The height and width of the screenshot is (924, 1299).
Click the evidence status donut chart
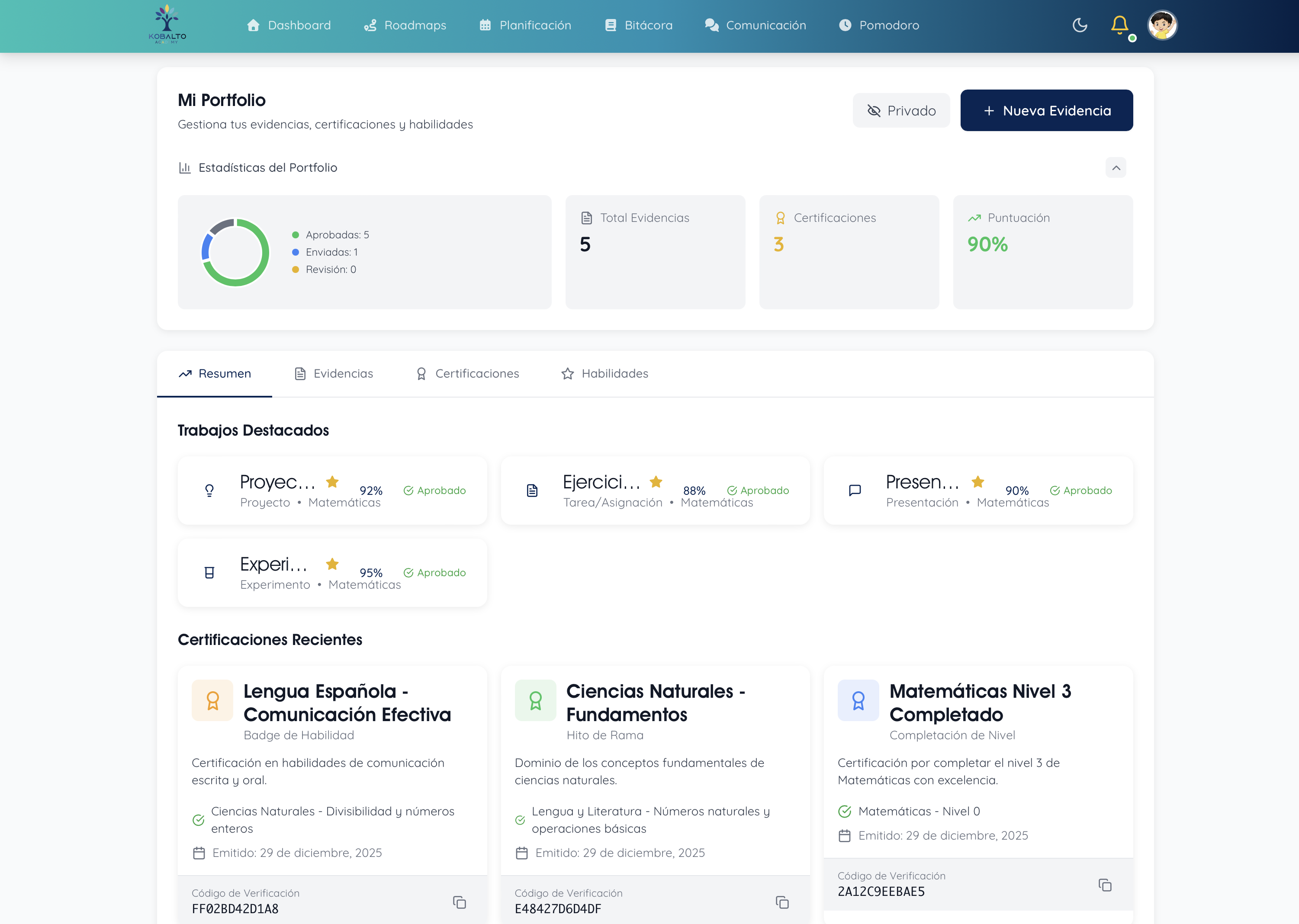tap(235, 253)
